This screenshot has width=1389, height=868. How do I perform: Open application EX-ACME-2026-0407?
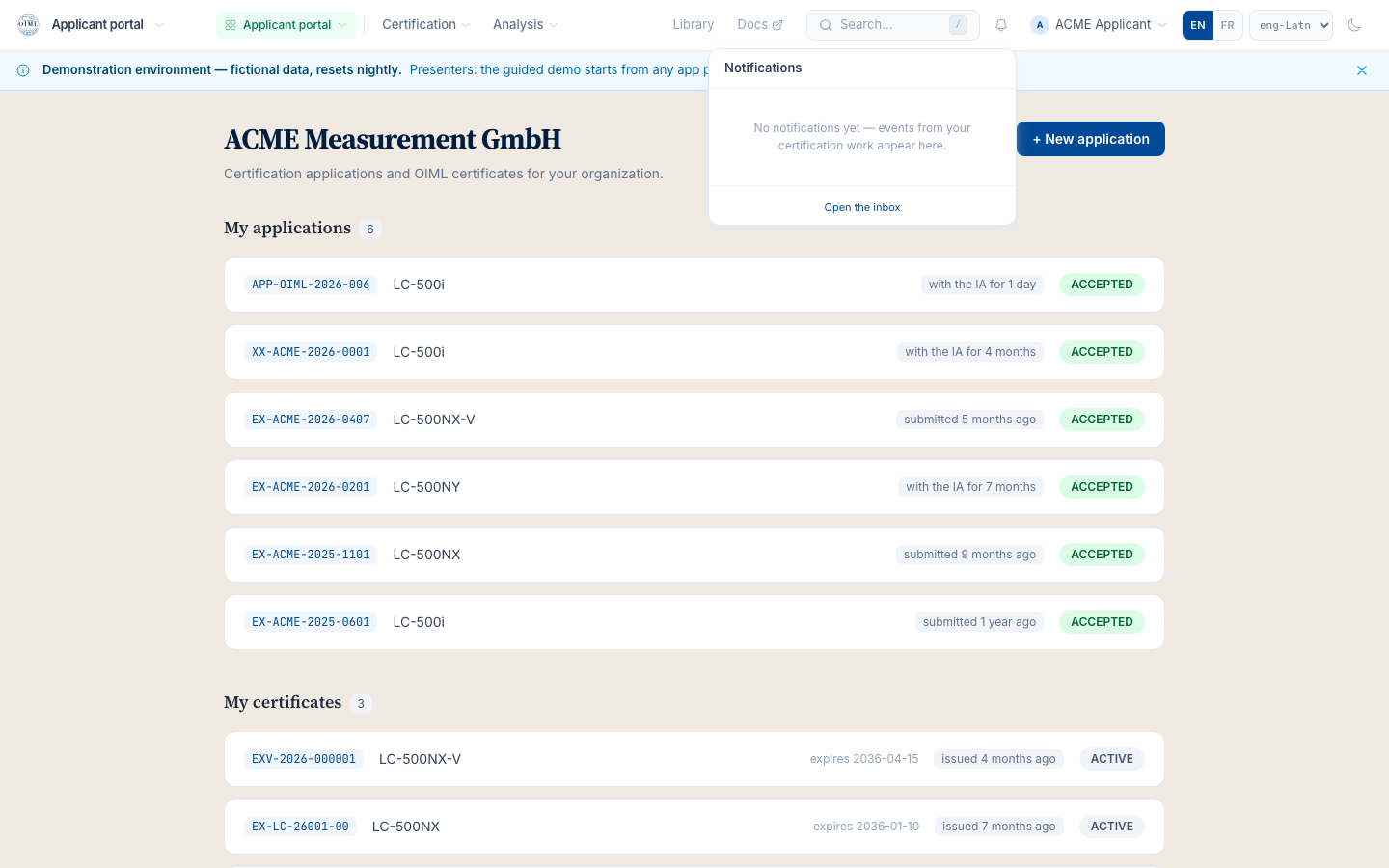click(694, 420)
